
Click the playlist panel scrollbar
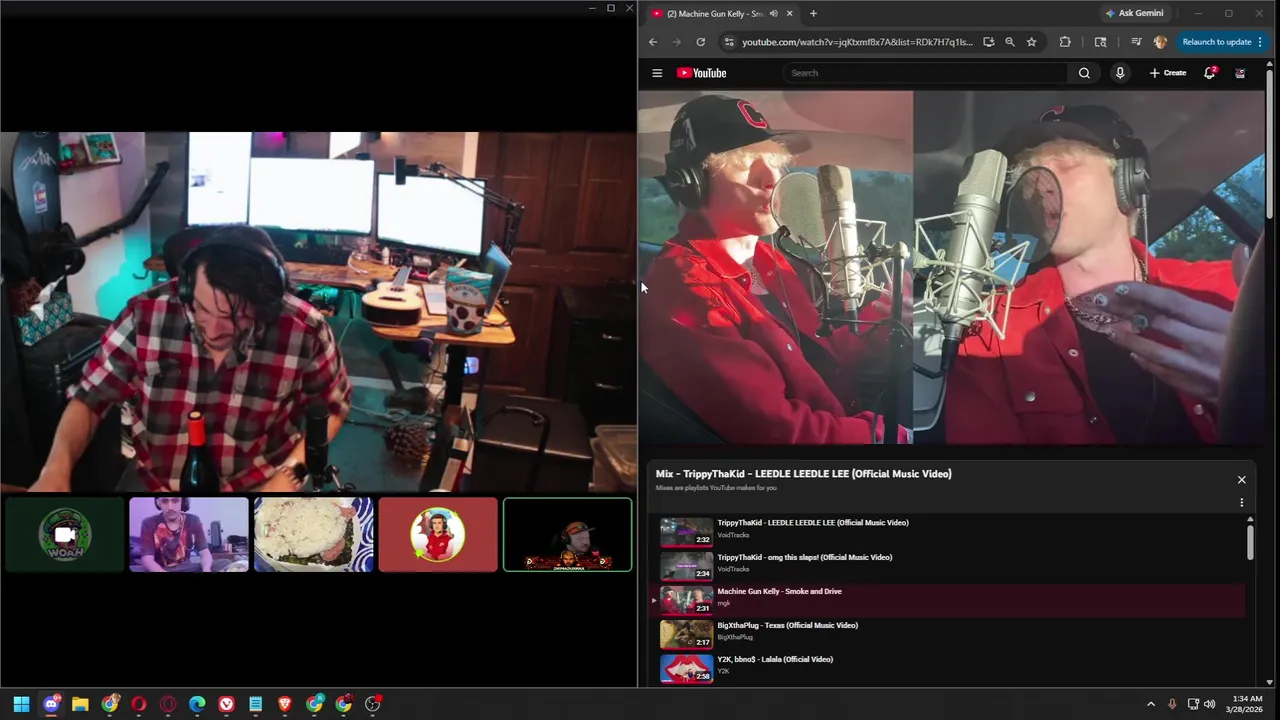coord(1250,541)
